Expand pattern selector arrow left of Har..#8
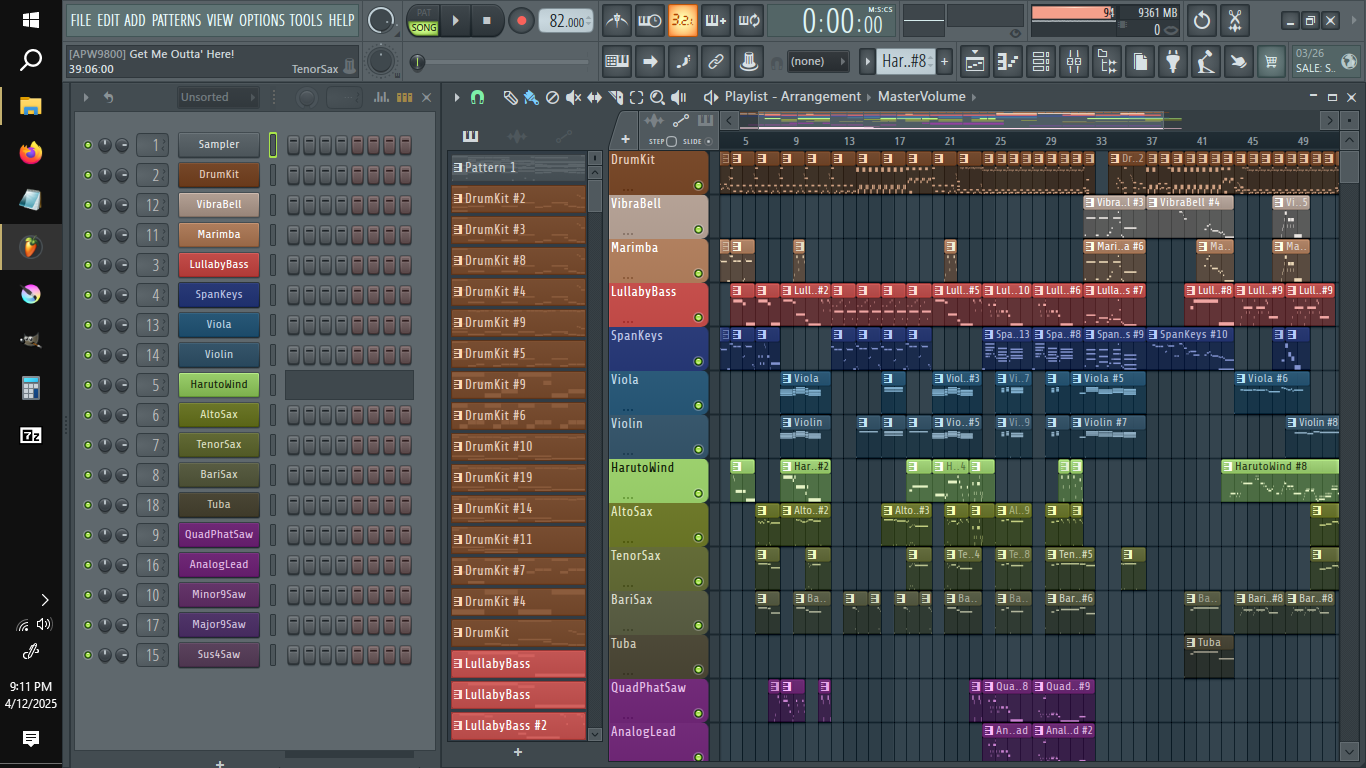1366x768 pixels. [x=868, y=62]
